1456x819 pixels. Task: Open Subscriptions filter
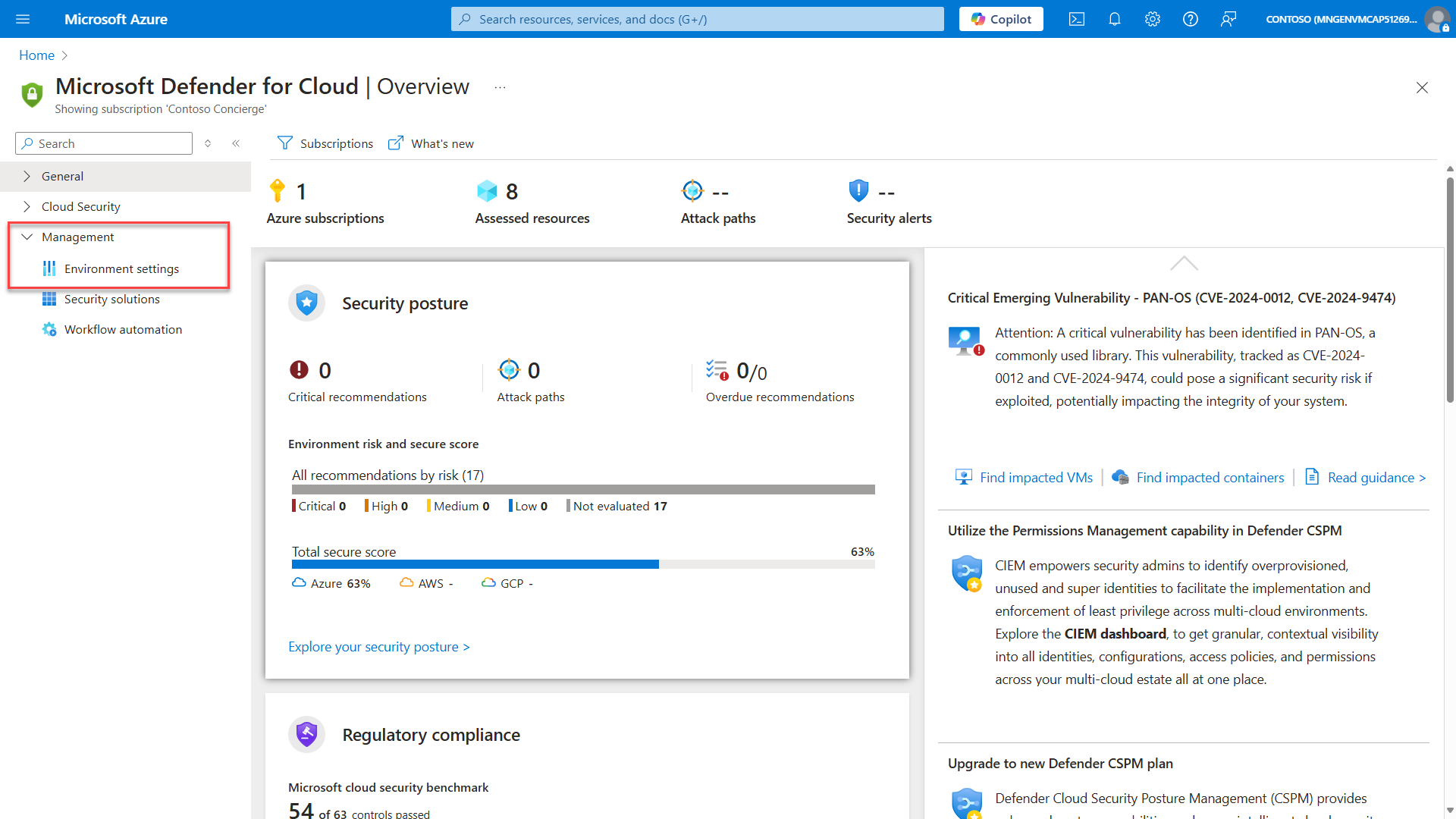[x=325, y=143]
